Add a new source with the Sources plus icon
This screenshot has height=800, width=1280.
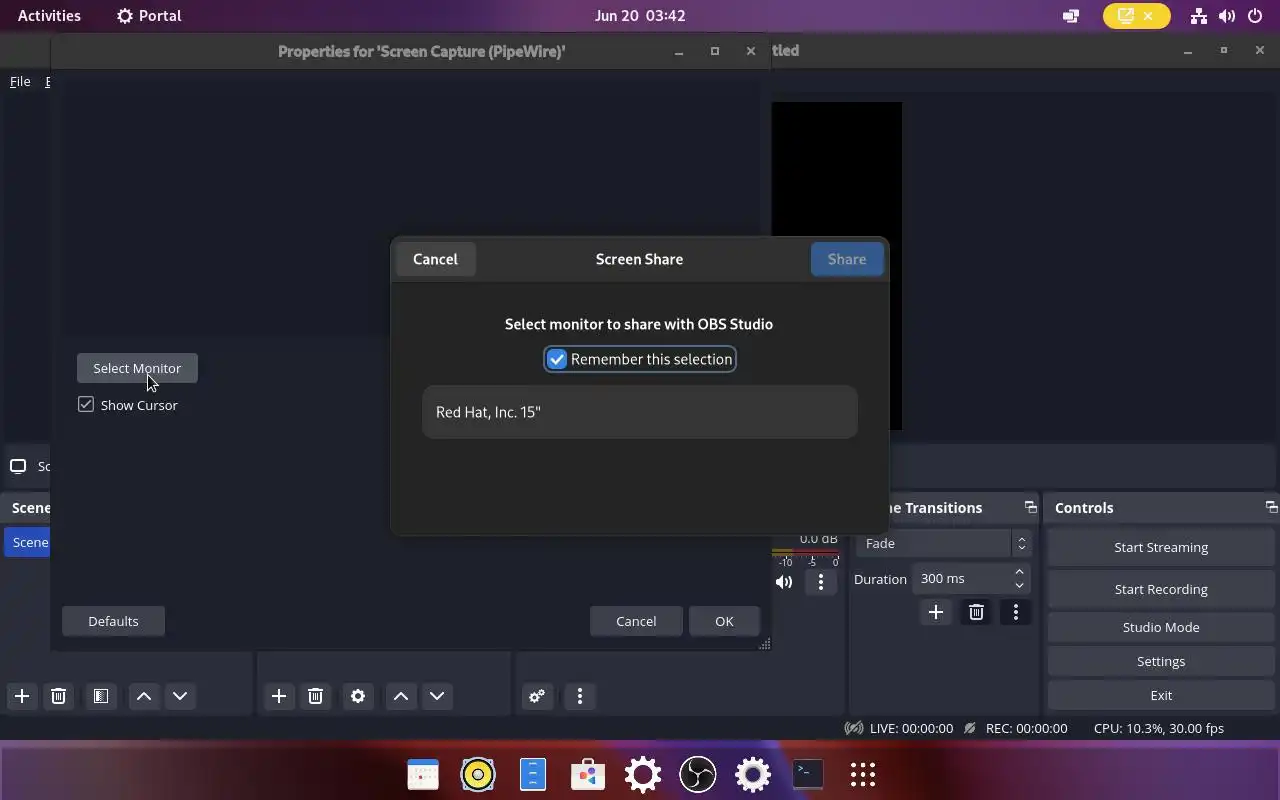279,696
